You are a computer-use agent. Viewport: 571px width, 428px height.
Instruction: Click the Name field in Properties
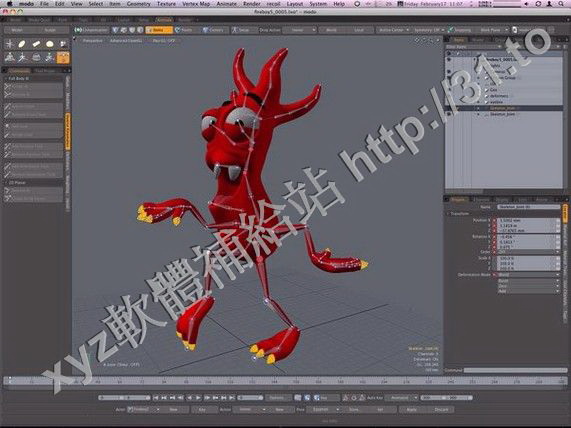click(x=528, y=207)
